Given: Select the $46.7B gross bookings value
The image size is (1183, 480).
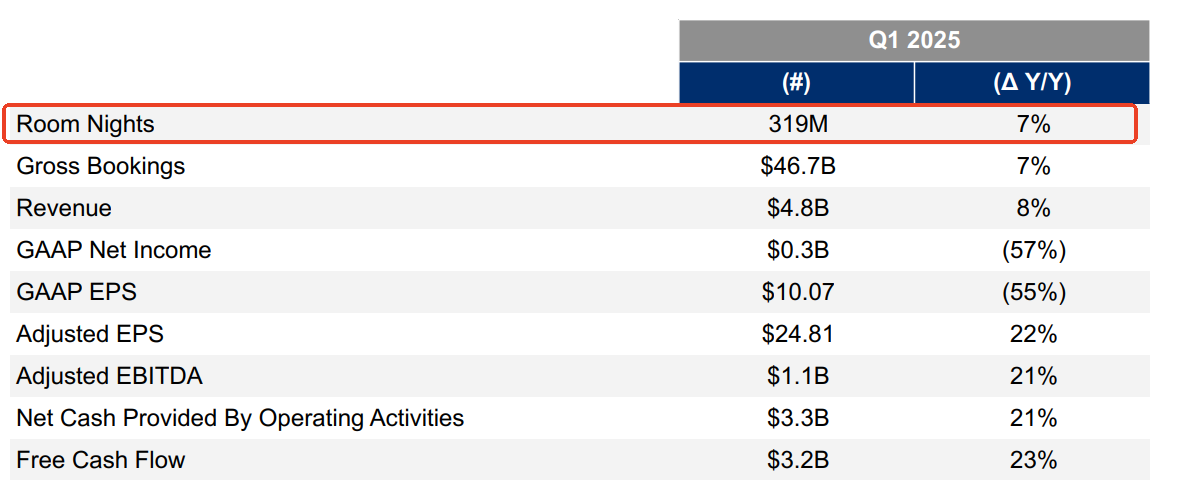Looking at the screenshot, I should 797,166.
